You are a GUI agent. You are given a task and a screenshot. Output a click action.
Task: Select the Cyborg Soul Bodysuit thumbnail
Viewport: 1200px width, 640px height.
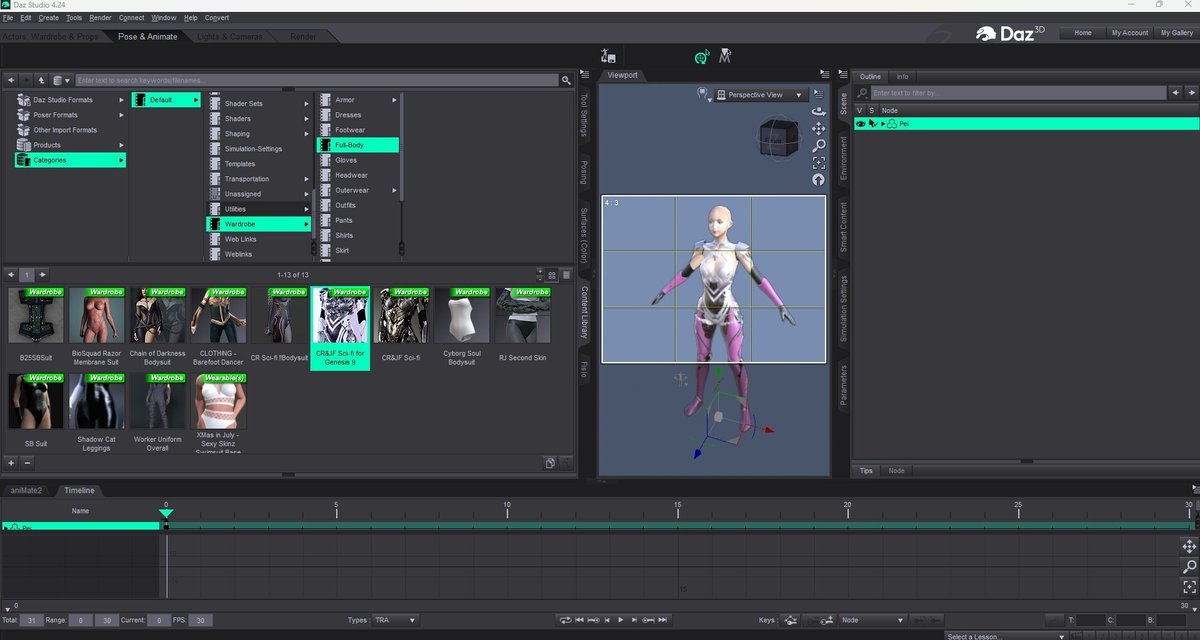click(462, 316)
